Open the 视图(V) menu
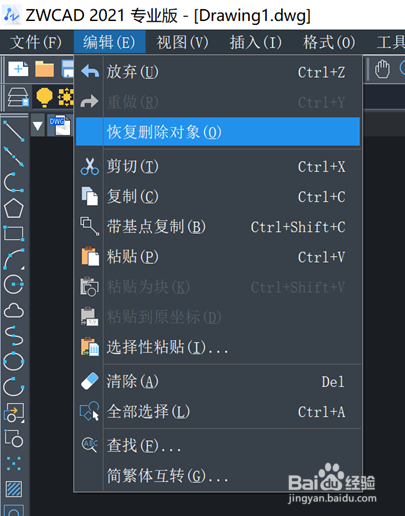Viewport: 405px width, 516px height. [182, 42]
